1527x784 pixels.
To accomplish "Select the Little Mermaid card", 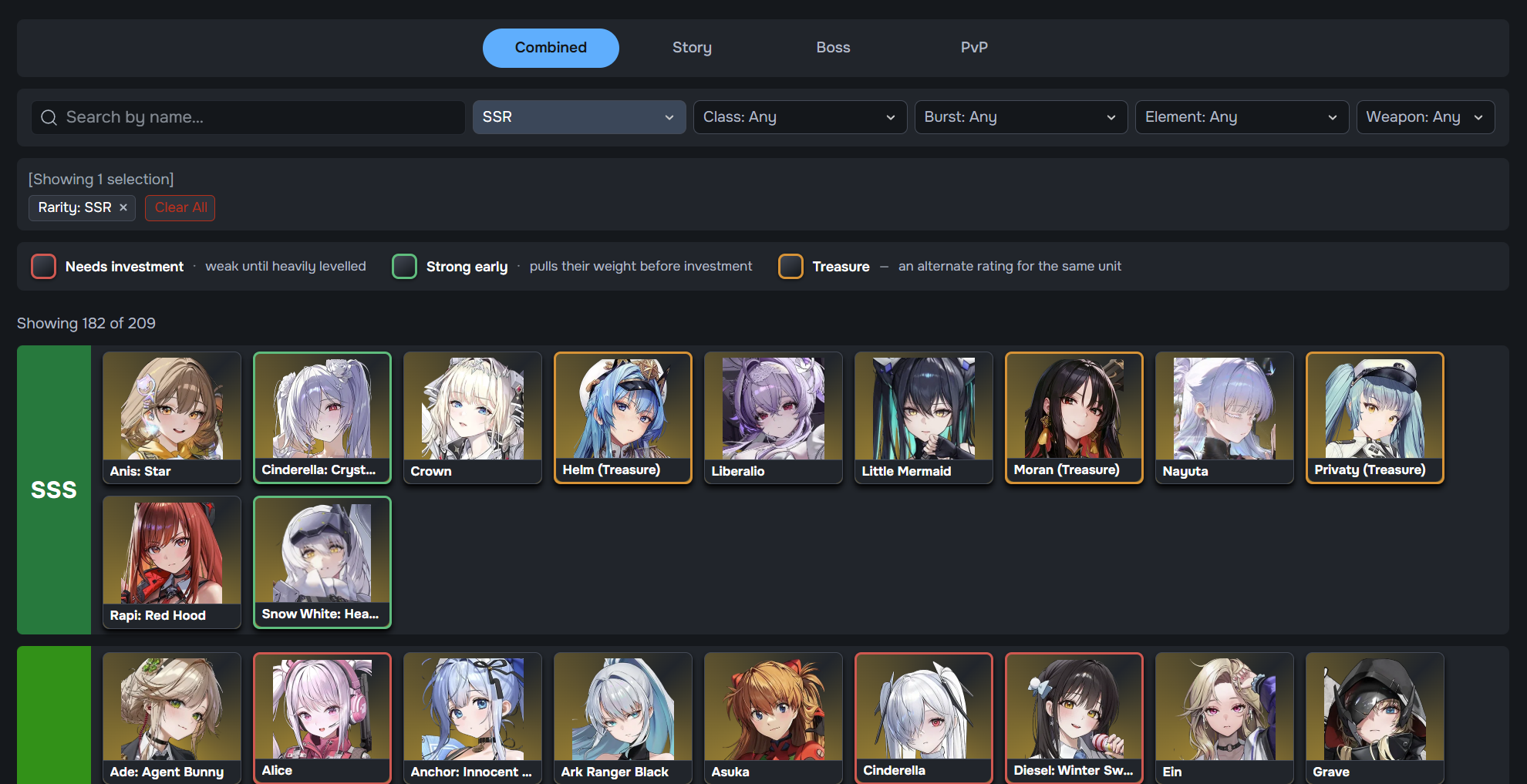I will click(924, 418).
